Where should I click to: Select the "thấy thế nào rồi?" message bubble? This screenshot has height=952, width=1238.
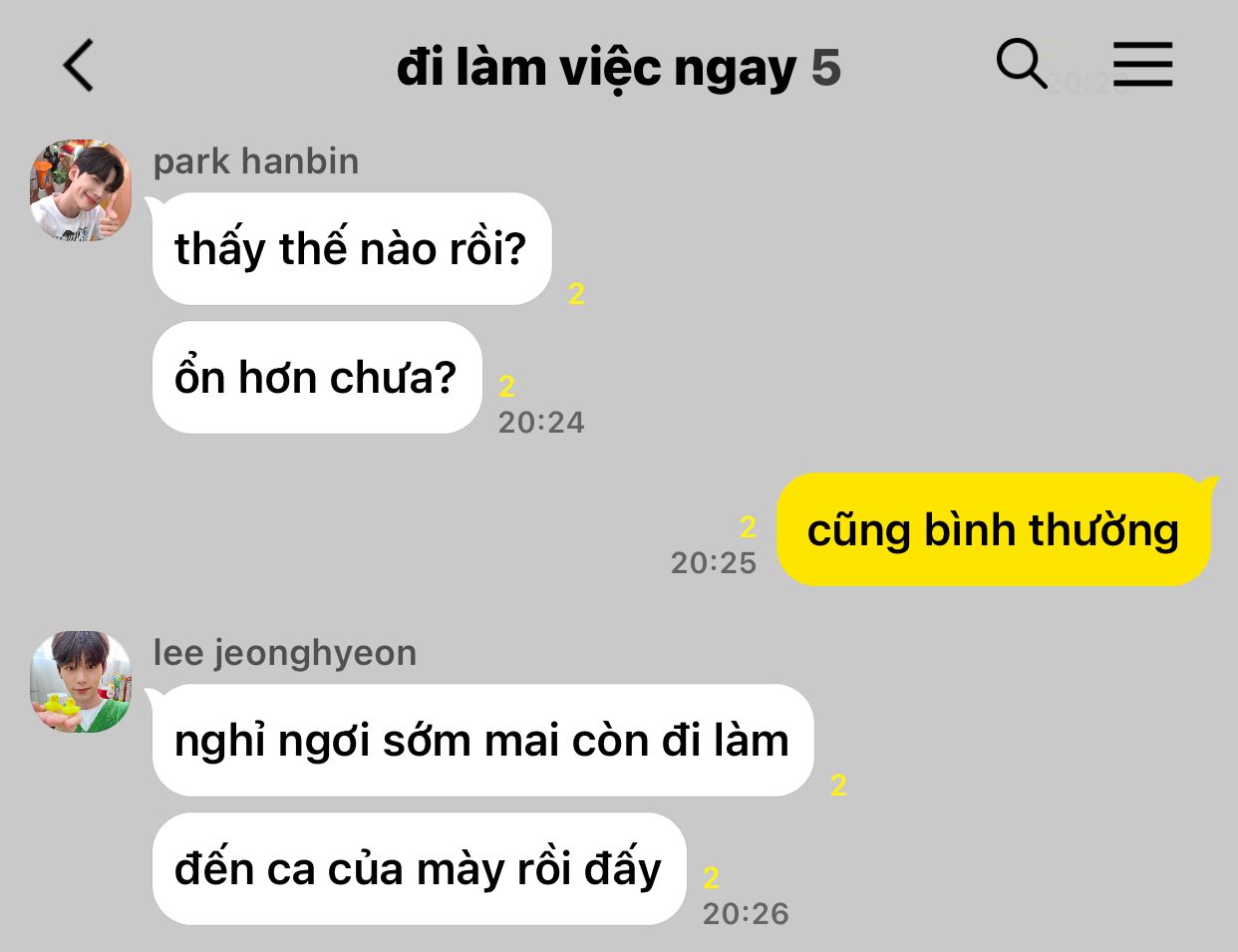(x=352, y=249)
